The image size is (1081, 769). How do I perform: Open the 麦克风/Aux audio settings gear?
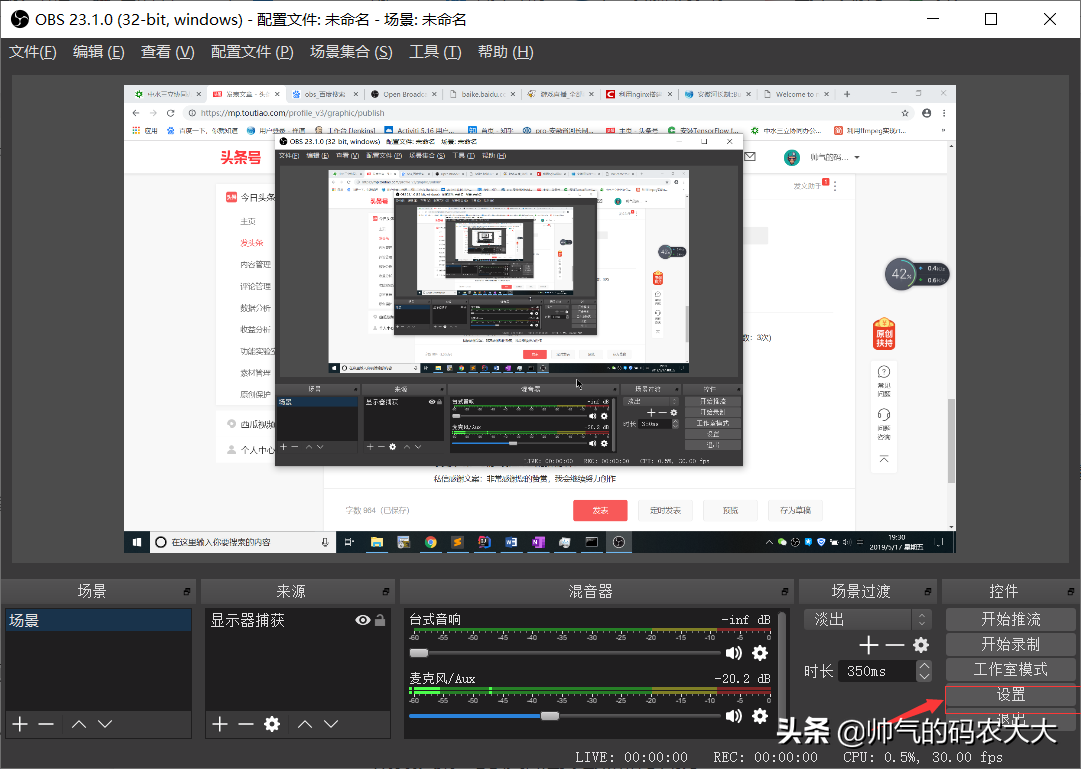(760, 716)
